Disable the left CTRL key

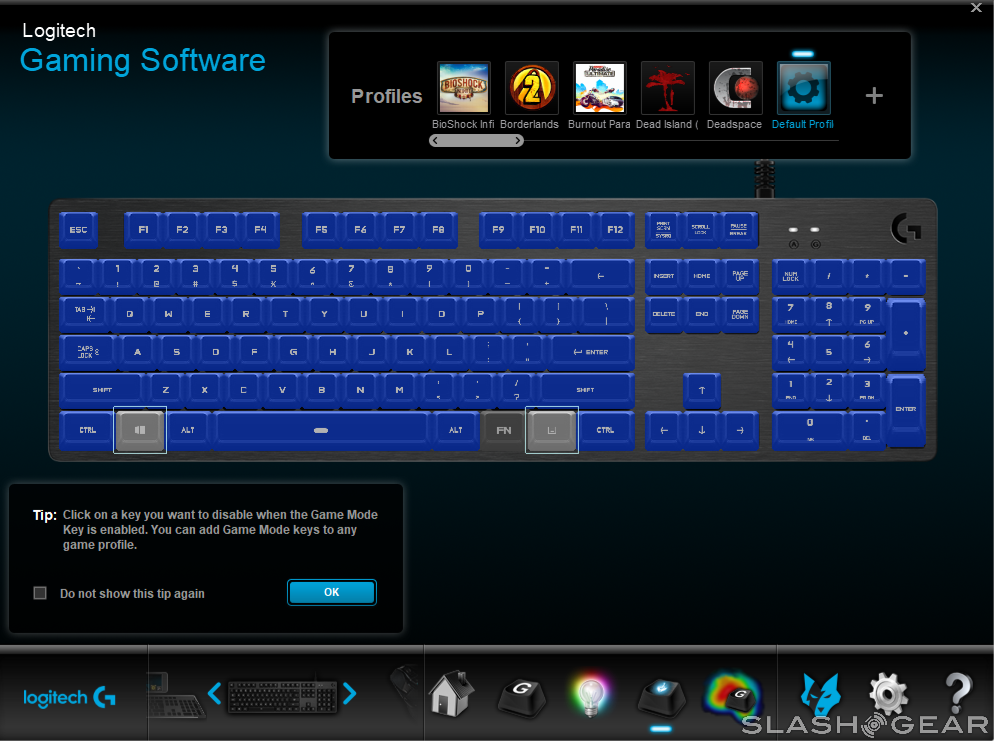[x=87, y=430]
